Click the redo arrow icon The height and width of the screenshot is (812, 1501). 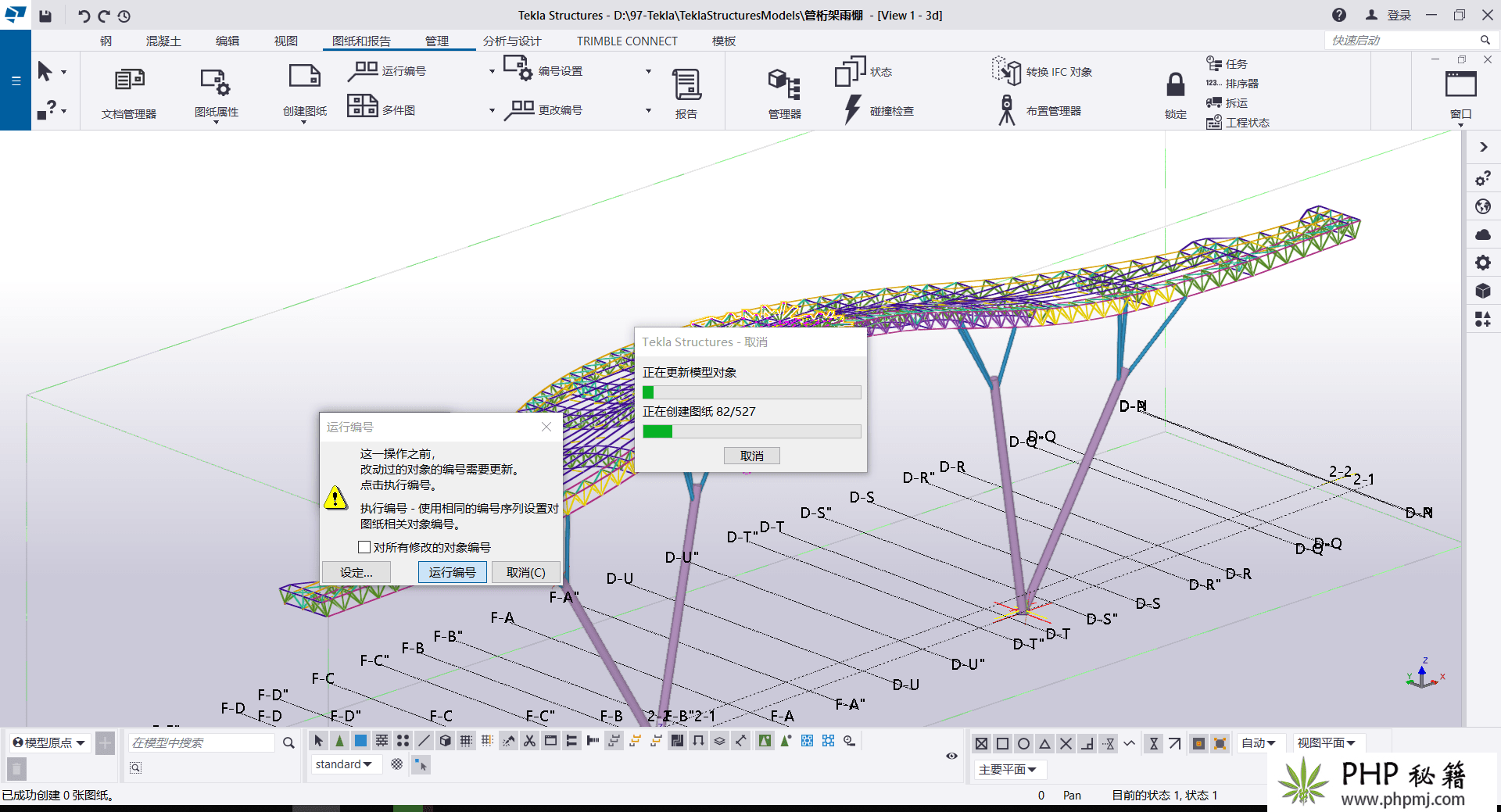coord(103,16)
